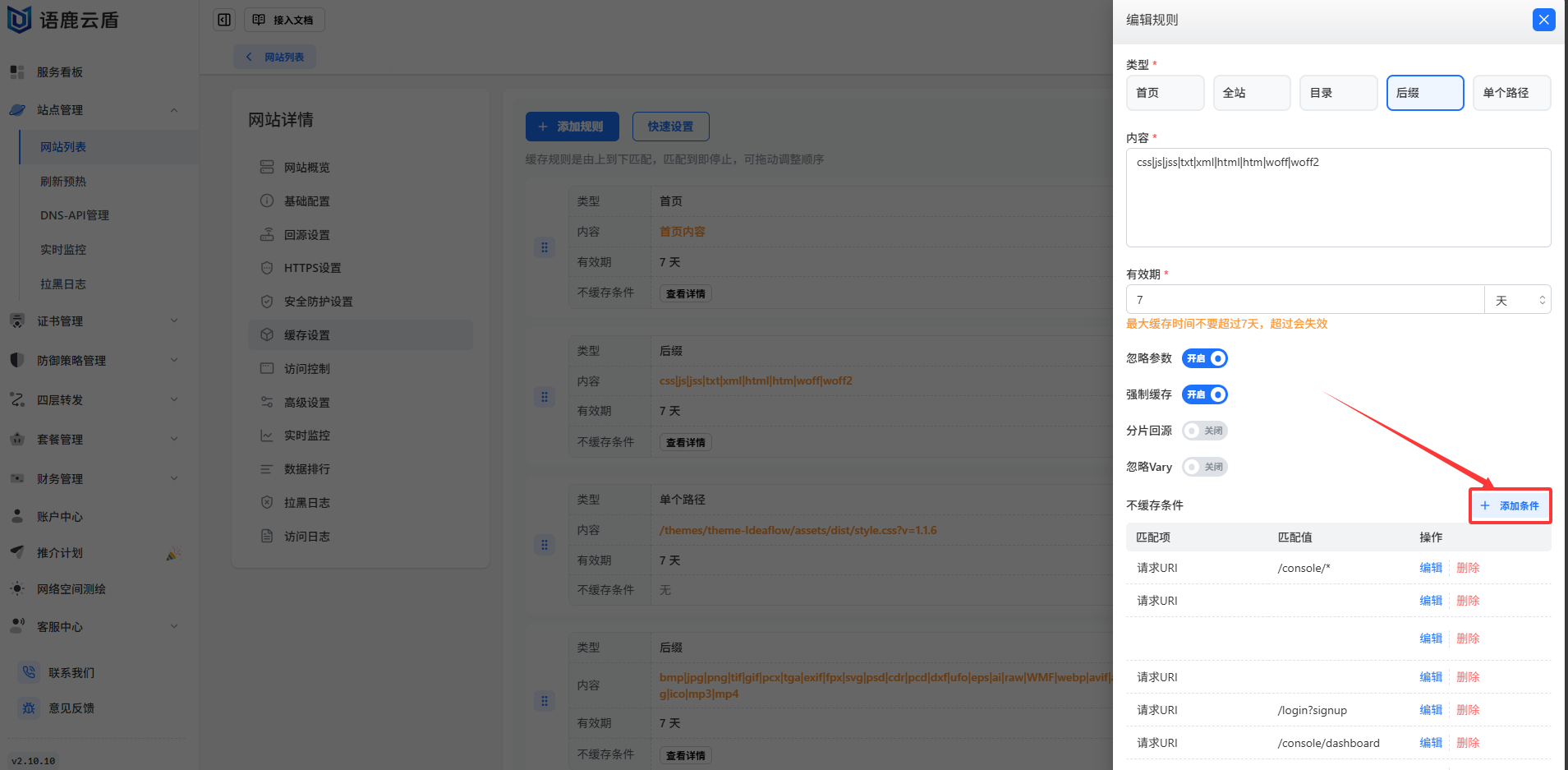The image size is (1568, 770).
Task: Click the 添加条件 button
Action: [x=1510, y=505]
